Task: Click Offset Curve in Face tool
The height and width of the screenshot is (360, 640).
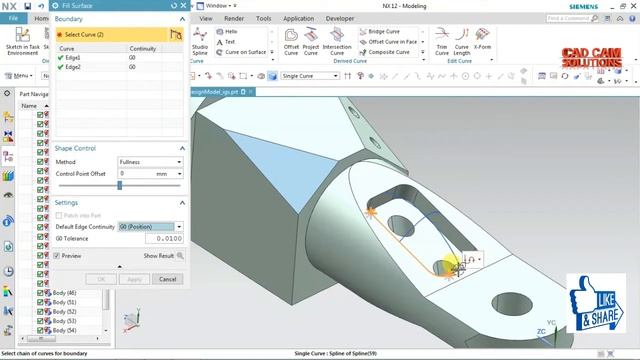Action: pyautogui.click(x=388, y=42)
